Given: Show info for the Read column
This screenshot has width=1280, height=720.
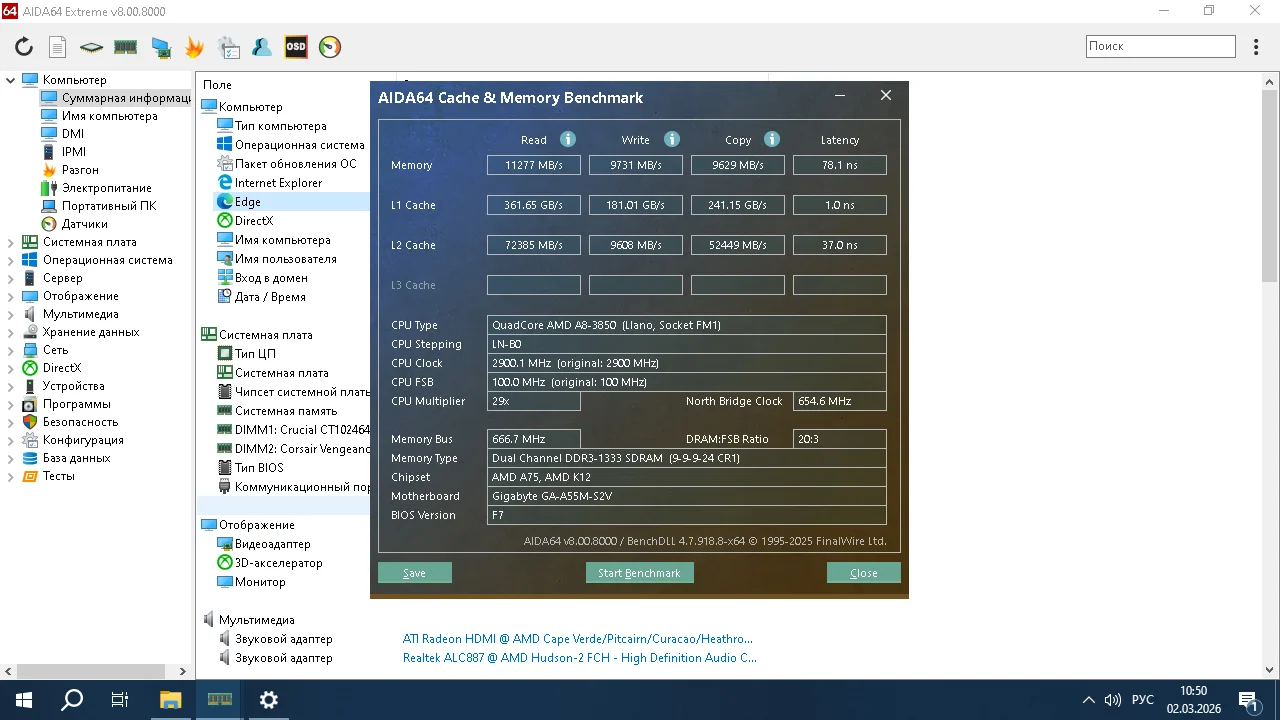Looking at the screenshot, I should pyautogui.click(x=568, y=140).
